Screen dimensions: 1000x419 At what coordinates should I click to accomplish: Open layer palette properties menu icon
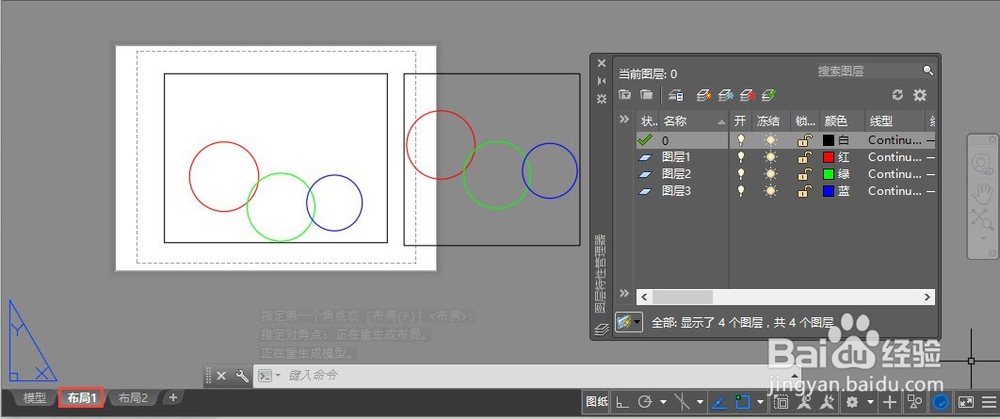[601, 99]
